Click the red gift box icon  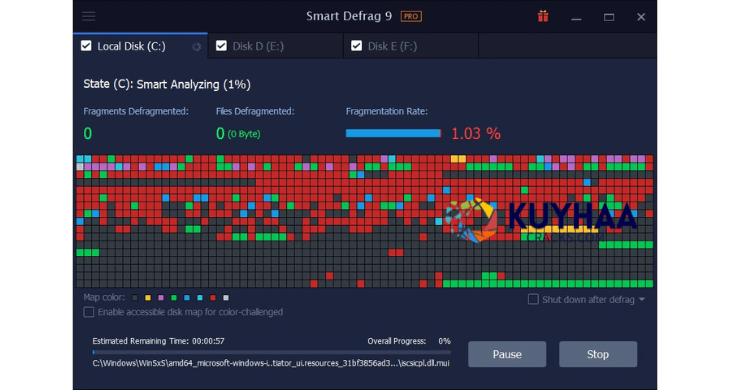[x=543, y=17]
